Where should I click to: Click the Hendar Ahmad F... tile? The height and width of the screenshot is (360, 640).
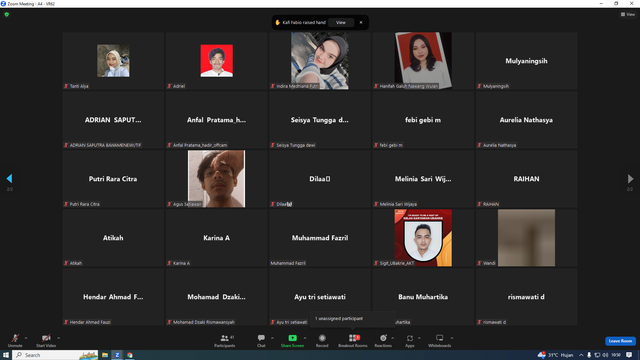click(113, 297)
